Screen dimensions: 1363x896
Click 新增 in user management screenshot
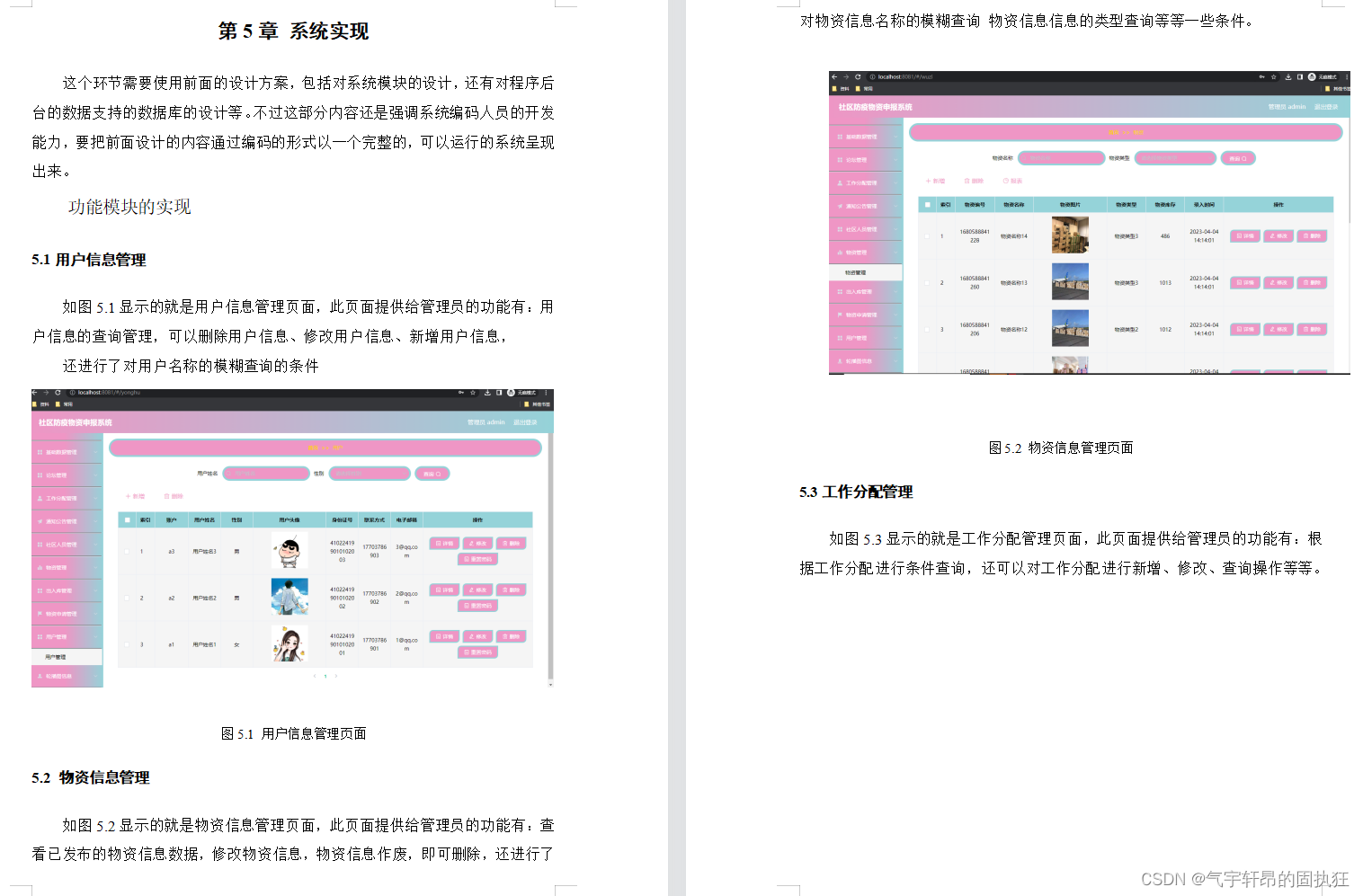(135, 496)
